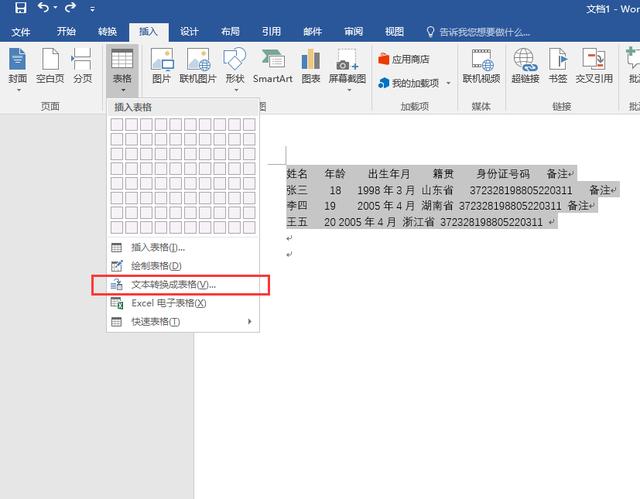The width and height of the screenshot is (640, 499).
Task: Expand the 屏幕截图 dropdown arrow
Action: 349,90
